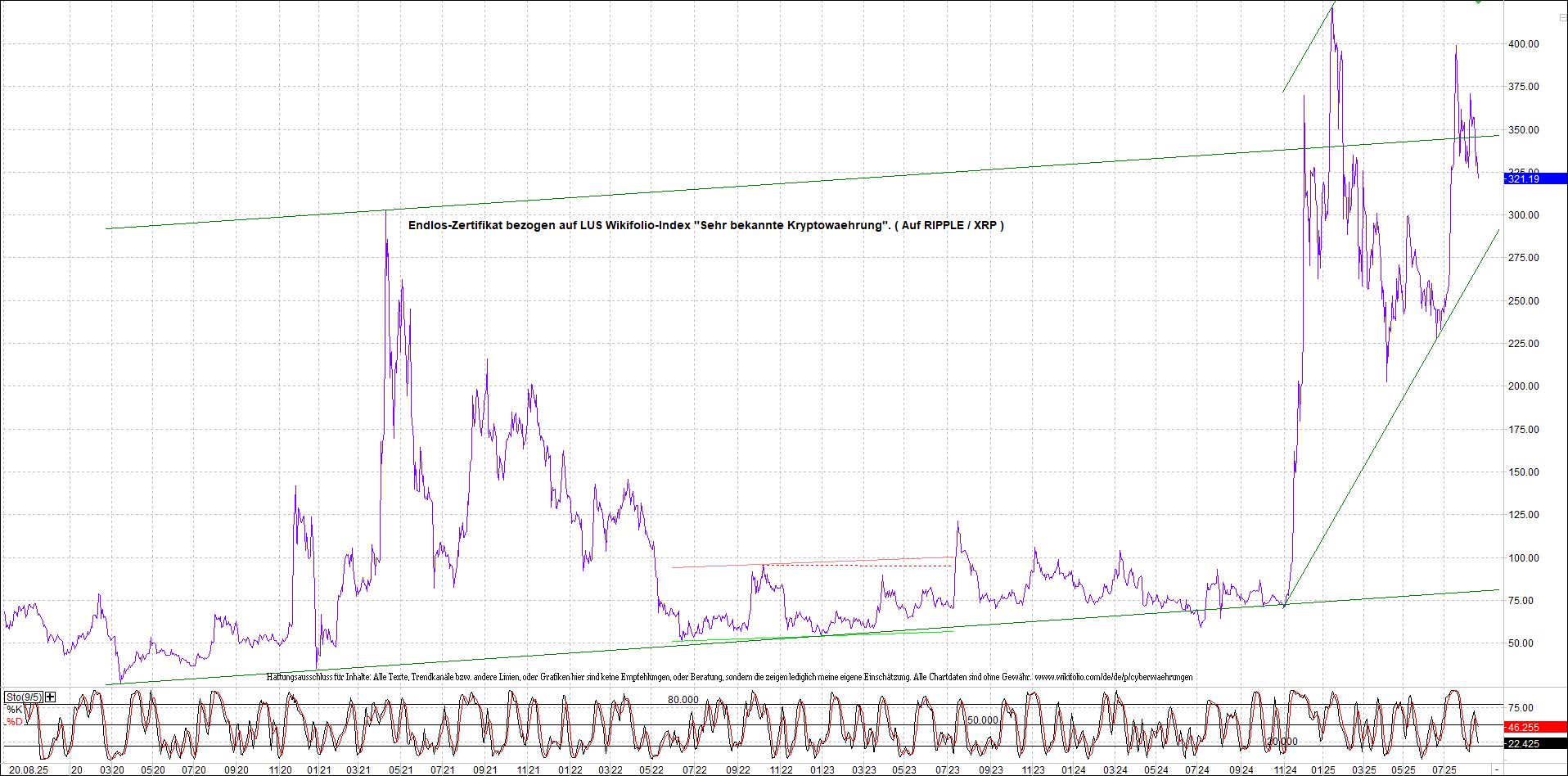Click the 01.23 time axis label

tap(822, 769)
